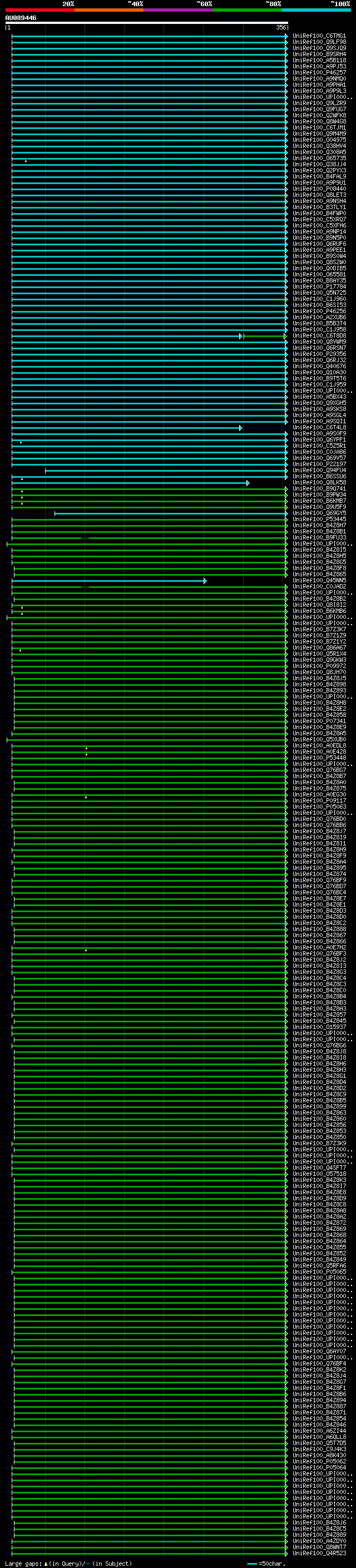Open hit UniRef100_Q9LZR9
The width and height of the screenshot is (356, 1568).
coord(319,103)
